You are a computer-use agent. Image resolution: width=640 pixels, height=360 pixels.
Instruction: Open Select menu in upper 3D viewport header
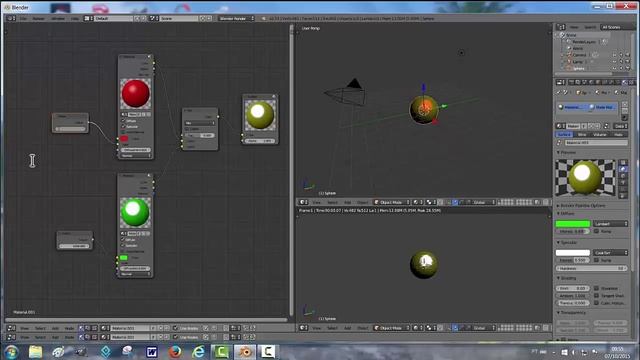pyautogui.click(x=332, y=202)
